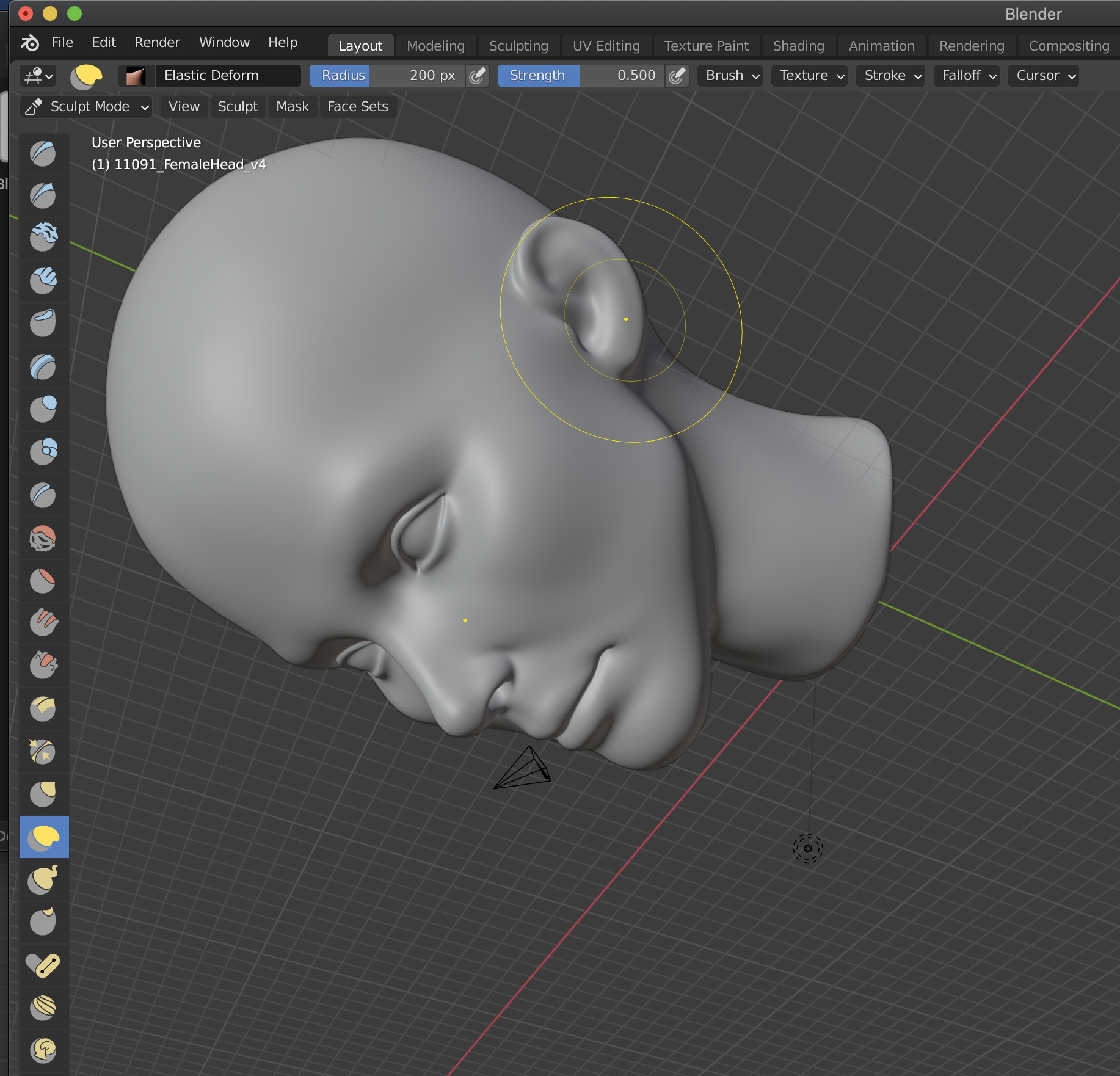Screen dimensions: 1120x1076
Task: Switch to the UV Editing workspace
Action: (606, 46)
